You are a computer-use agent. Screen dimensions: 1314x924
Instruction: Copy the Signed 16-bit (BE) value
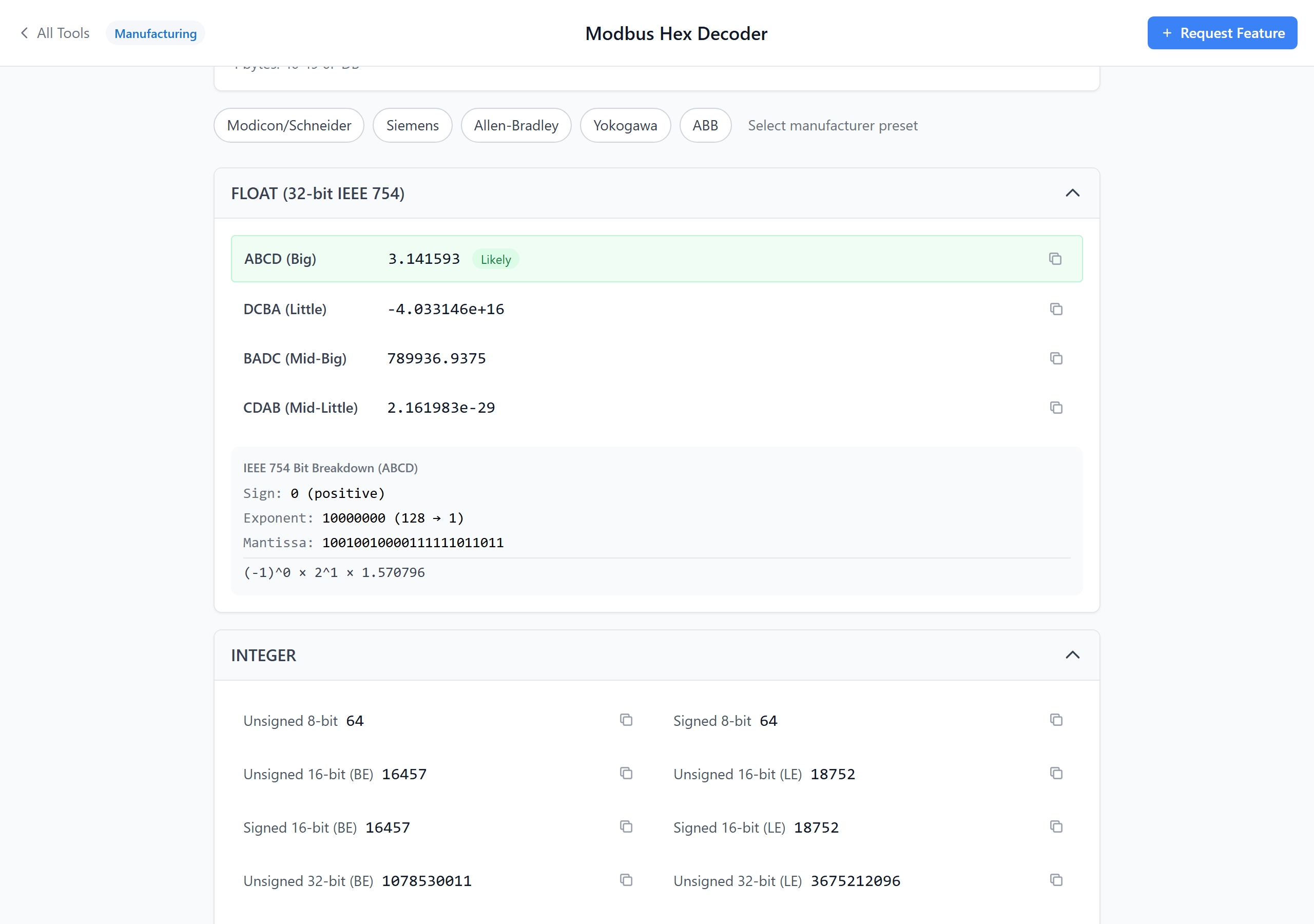pyautogui.click(x=626, y=826)
